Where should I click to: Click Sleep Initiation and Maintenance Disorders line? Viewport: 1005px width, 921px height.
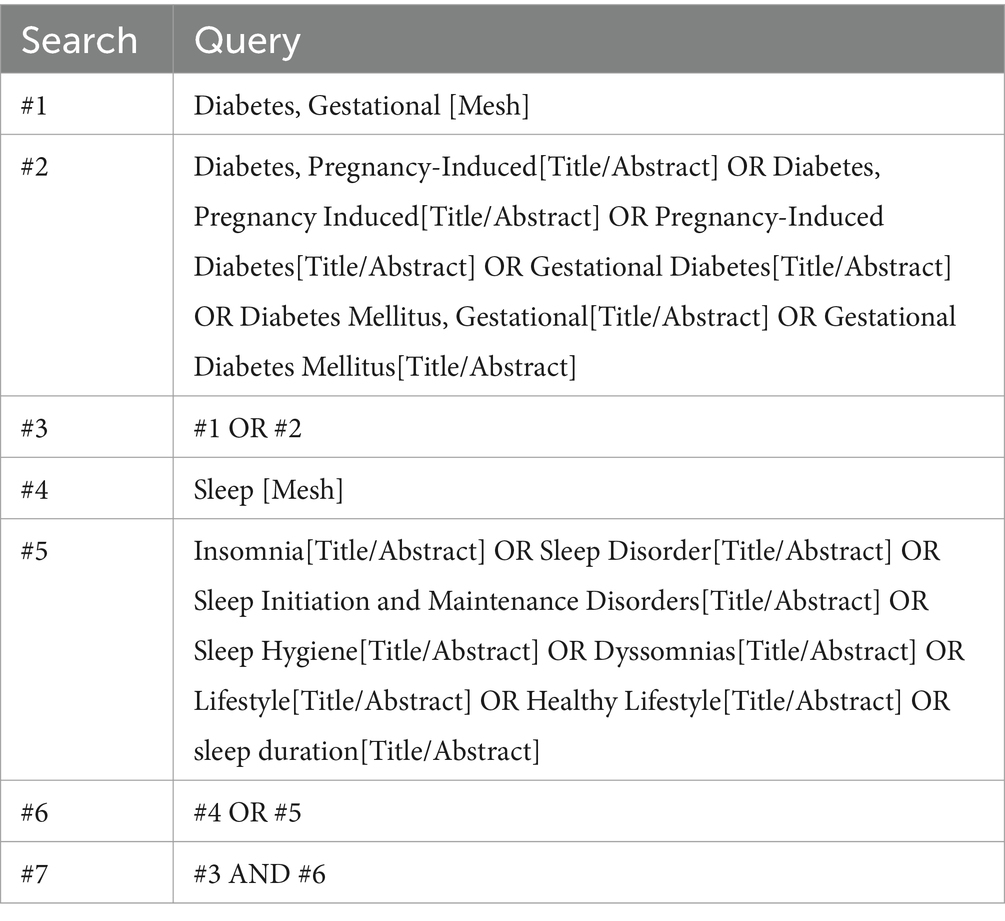coord(561,602)
